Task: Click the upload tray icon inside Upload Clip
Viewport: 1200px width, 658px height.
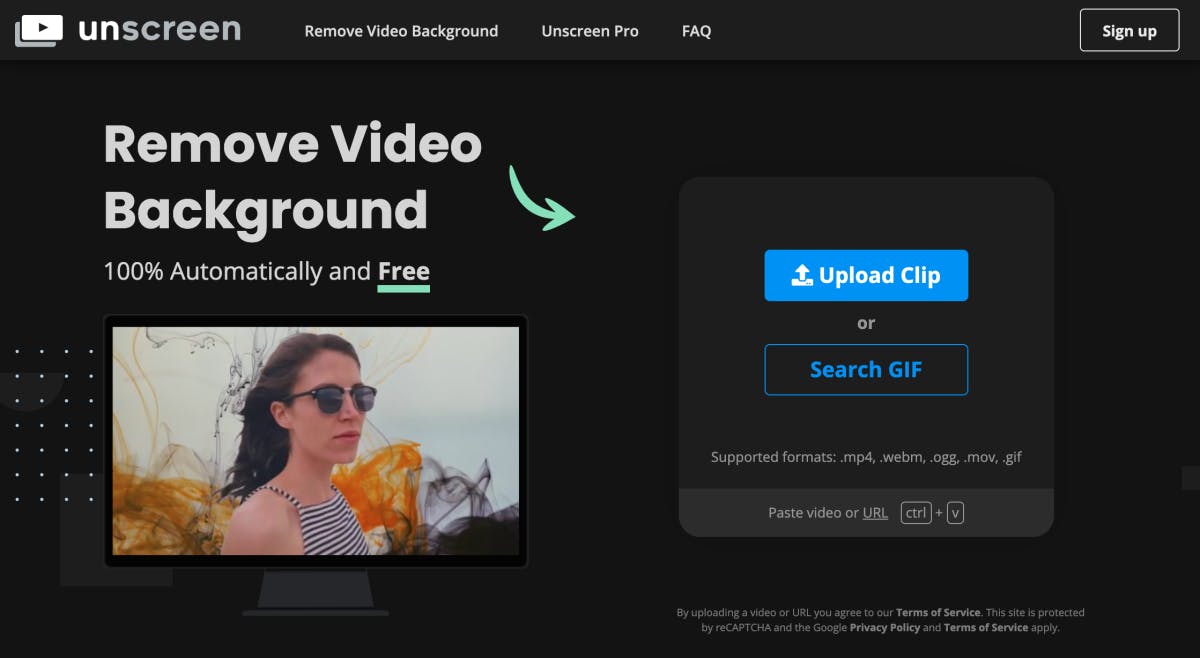Action: (x=802, y=276)
